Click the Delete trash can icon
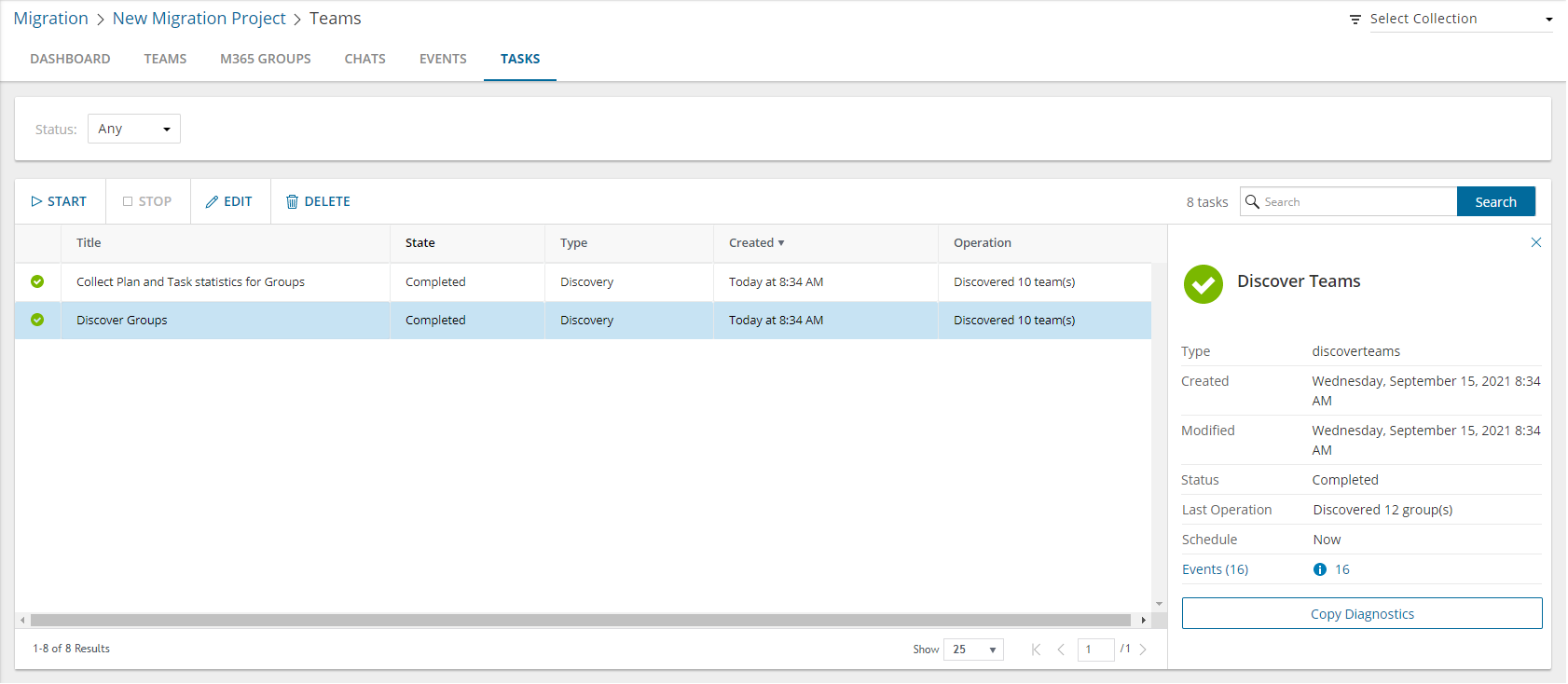Viewport: 1568px width, 684px height. (292, 201)
